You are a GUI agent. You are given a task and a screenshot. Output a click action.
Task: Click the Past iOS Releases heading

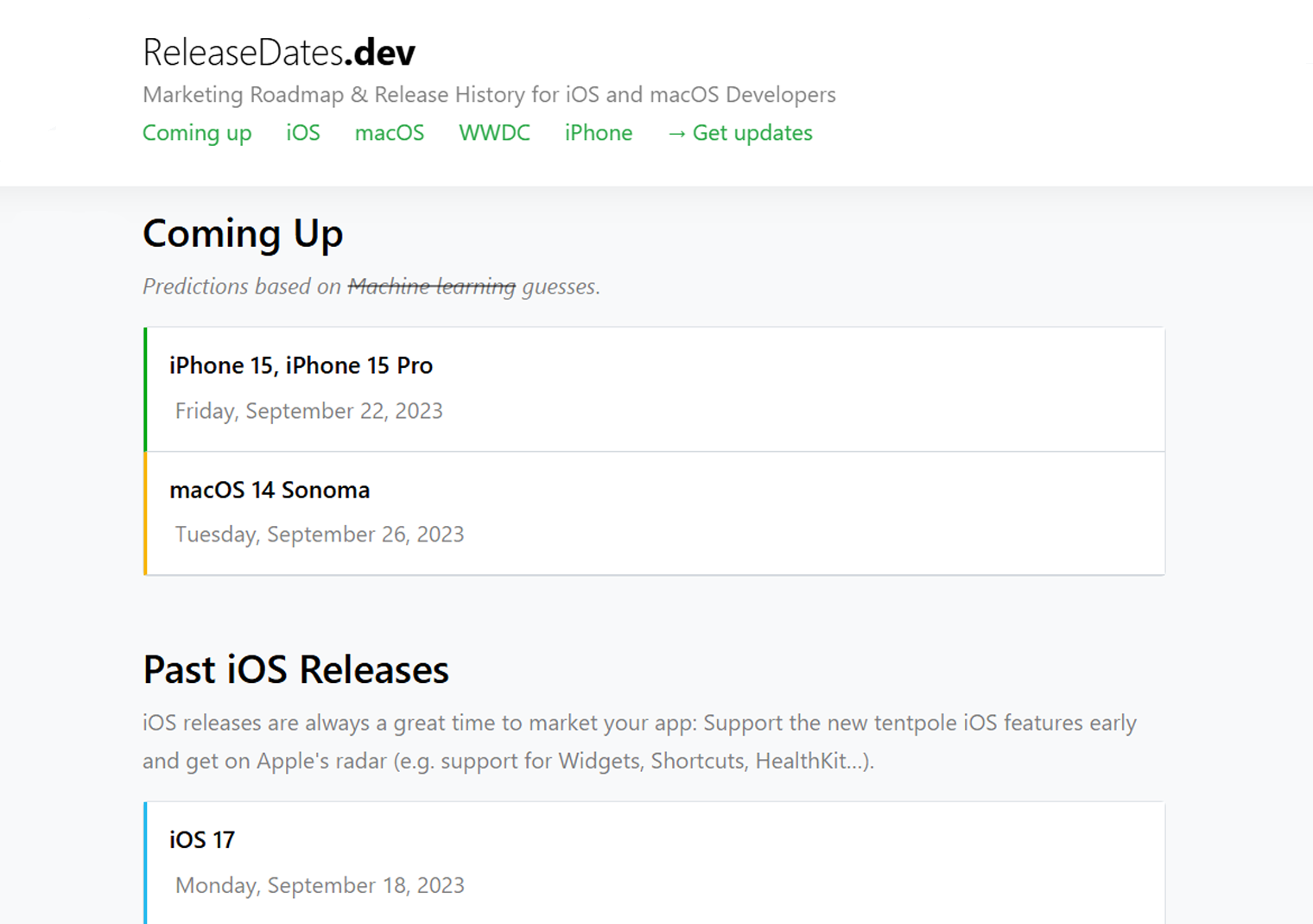pos(295,669)
